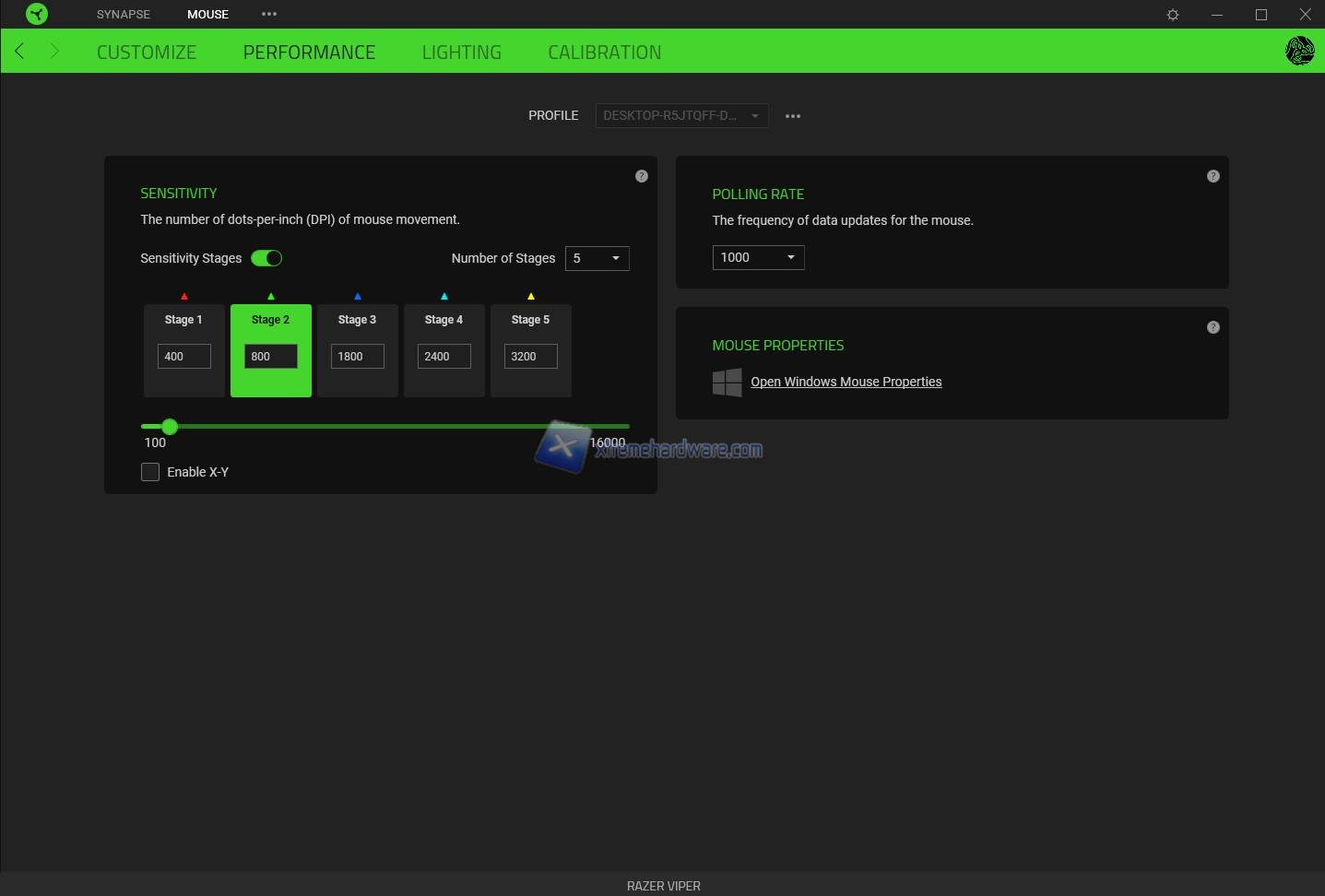Click the Mouse Properties help icon

[x=1213, y=327]
